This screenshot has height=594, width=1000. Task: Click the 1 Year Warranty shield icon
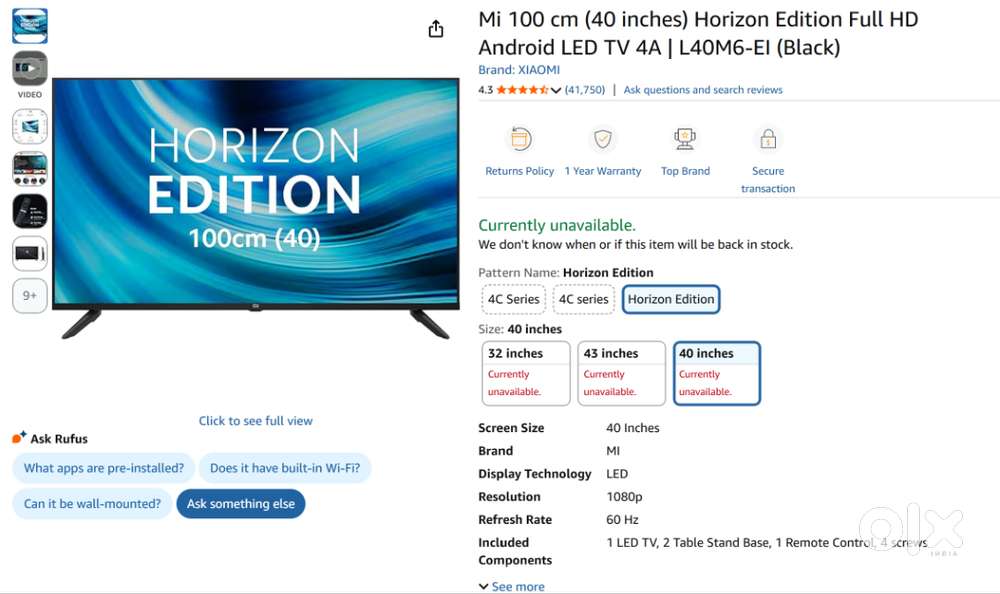pyautogui.click(x=603, y=139)
